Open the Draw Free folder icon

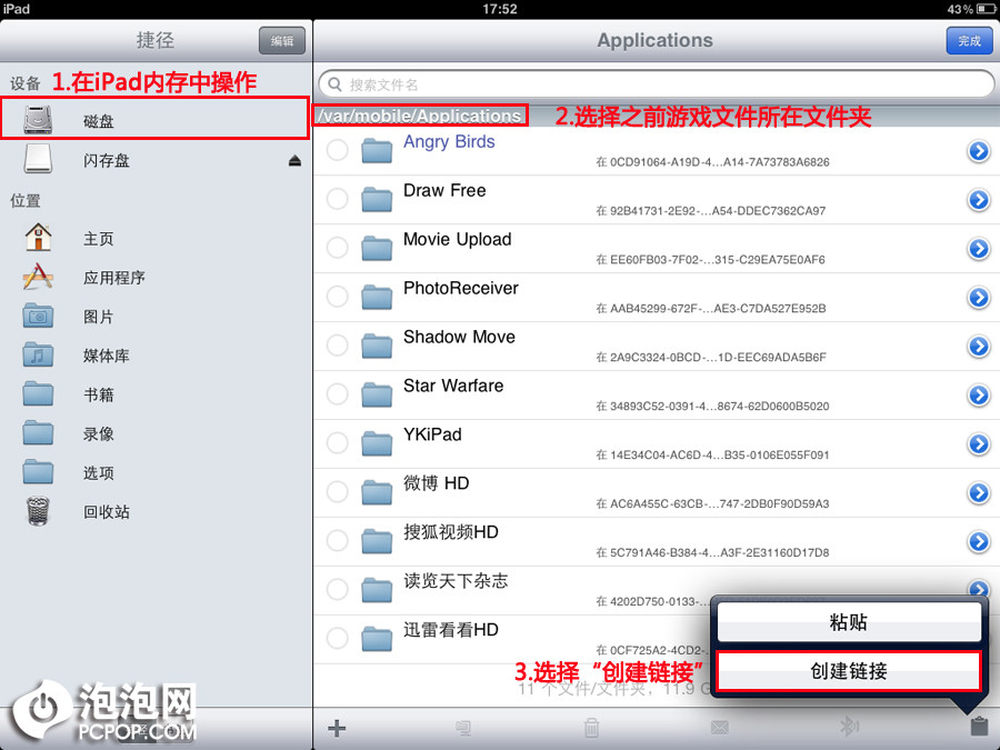pos(376,199)
